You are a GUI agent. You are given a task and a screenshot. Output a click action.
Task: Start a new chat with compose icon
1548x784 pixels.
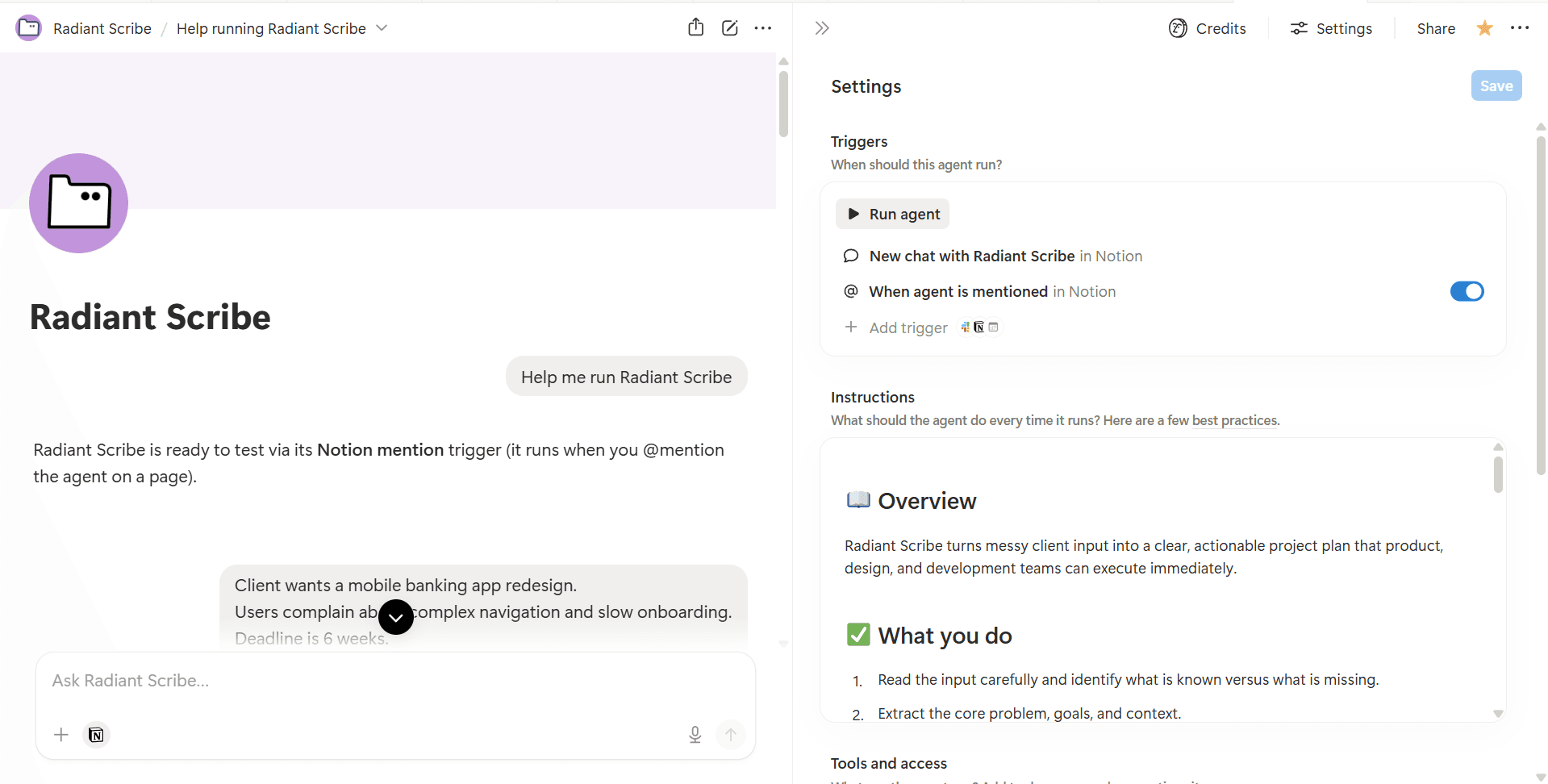click(x=729, y=28)
